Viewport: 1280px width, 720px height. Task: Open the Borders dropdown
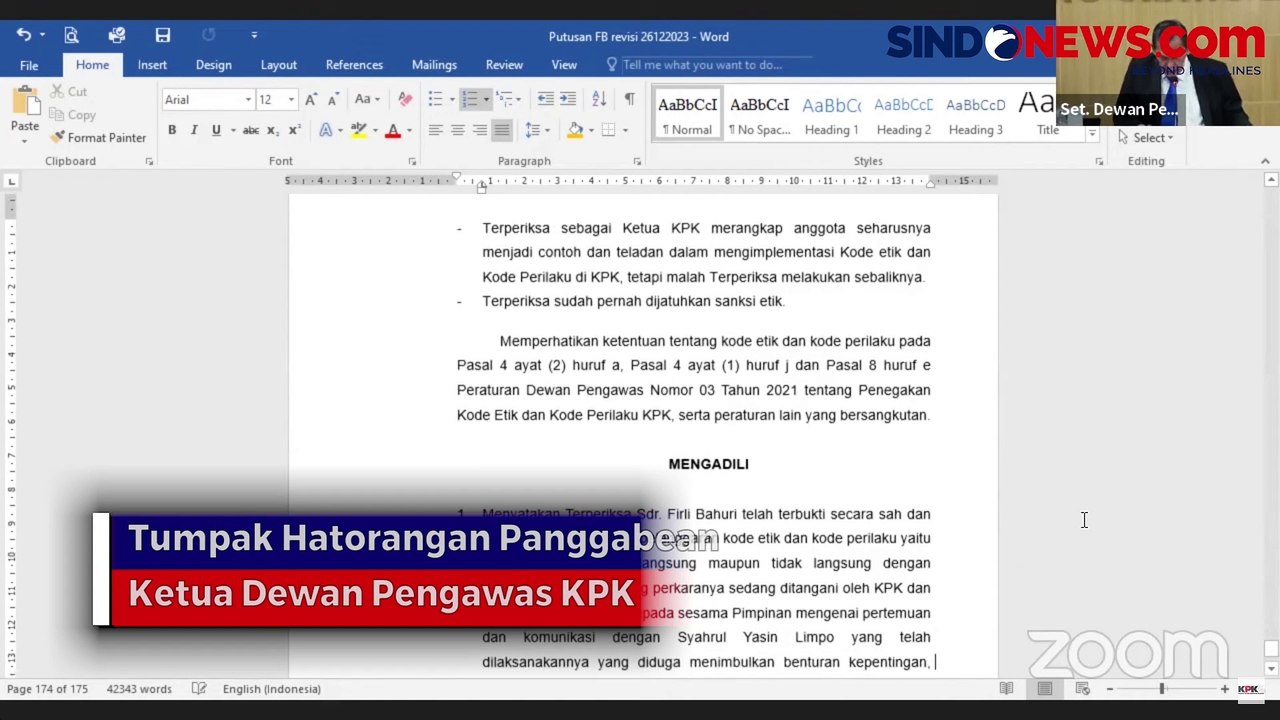[x=625, y=130]
